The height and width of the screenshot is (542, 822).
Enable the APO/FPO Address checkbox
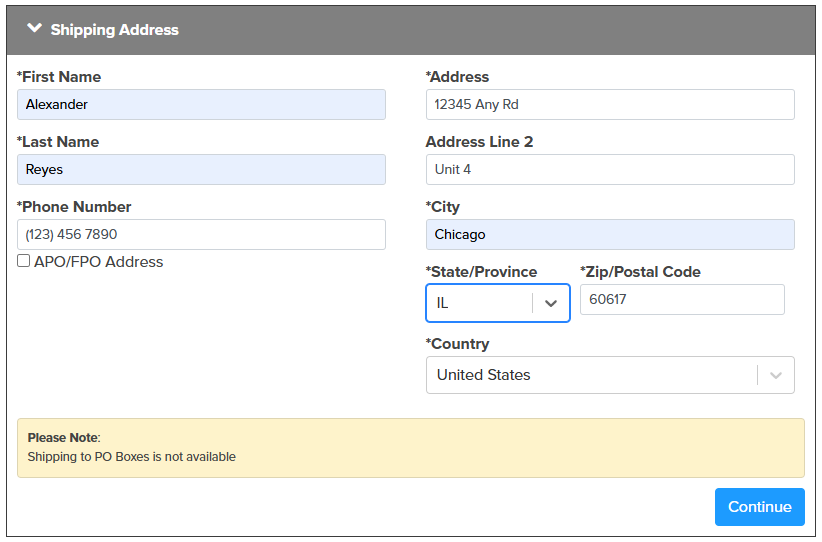click(x=24, y=261)
